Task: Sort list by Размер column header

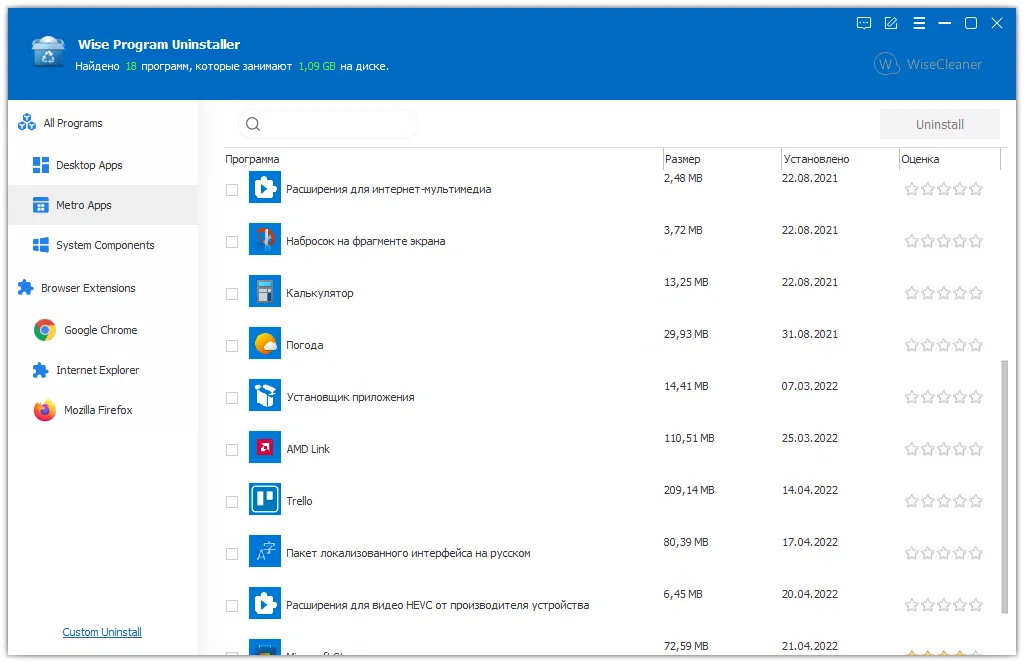Action: pos(683,159)
